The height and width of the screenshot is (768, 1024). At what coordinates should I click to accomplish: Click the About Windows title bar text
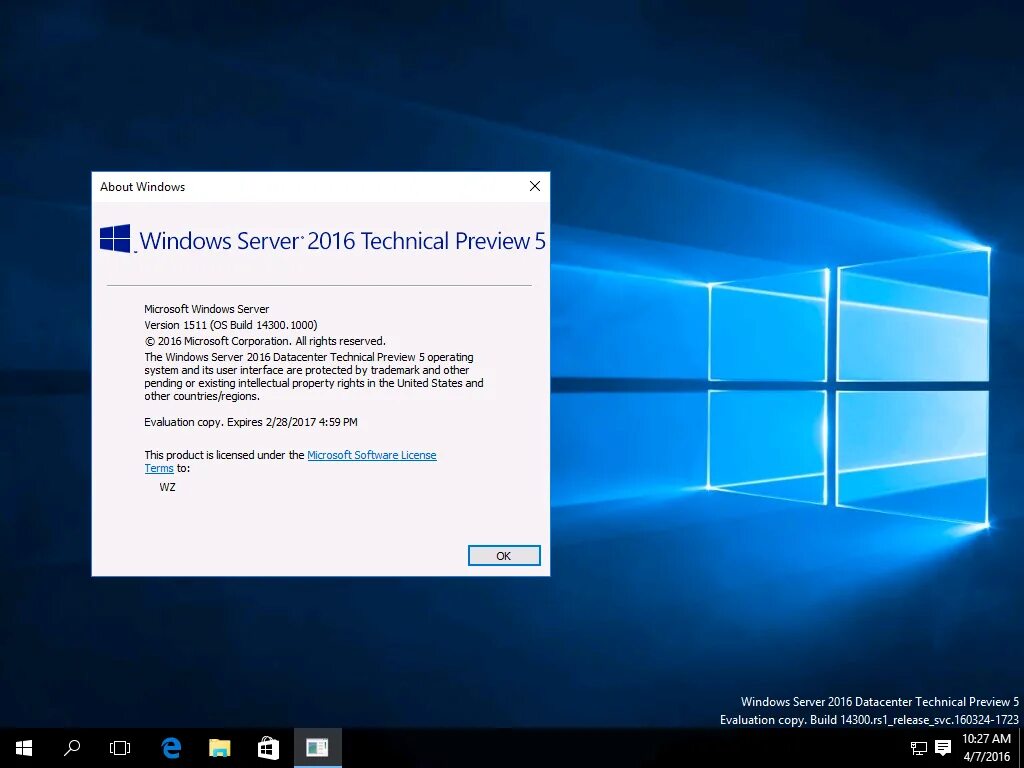(x=142, y=187)
